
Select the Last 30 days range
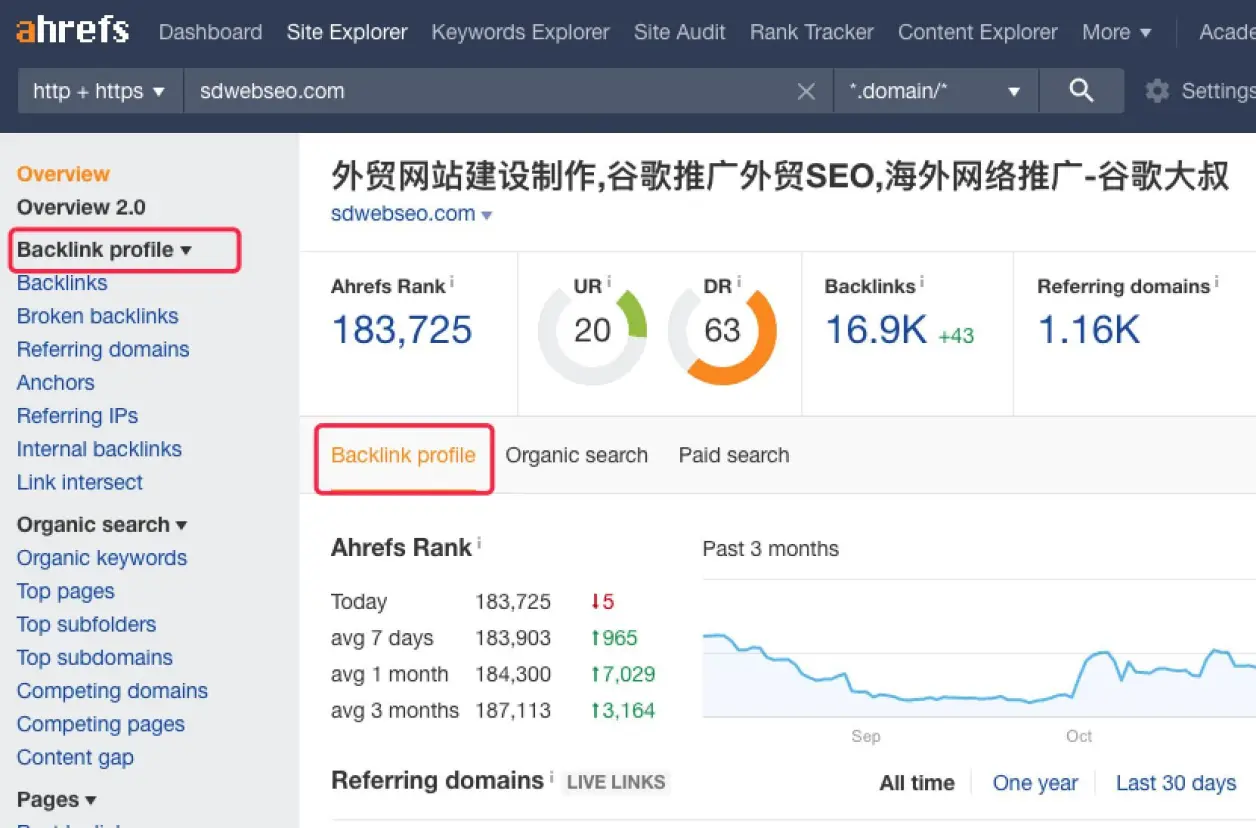1176,783
